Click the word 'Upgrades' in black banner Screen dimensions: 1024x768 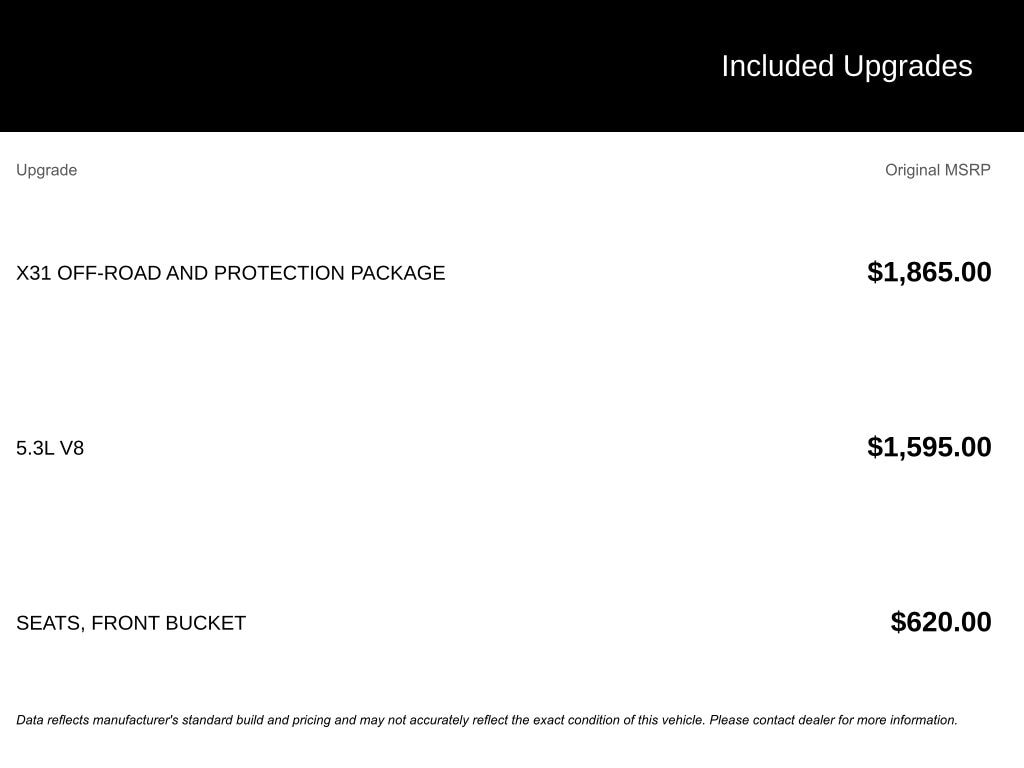coord(907,66)
